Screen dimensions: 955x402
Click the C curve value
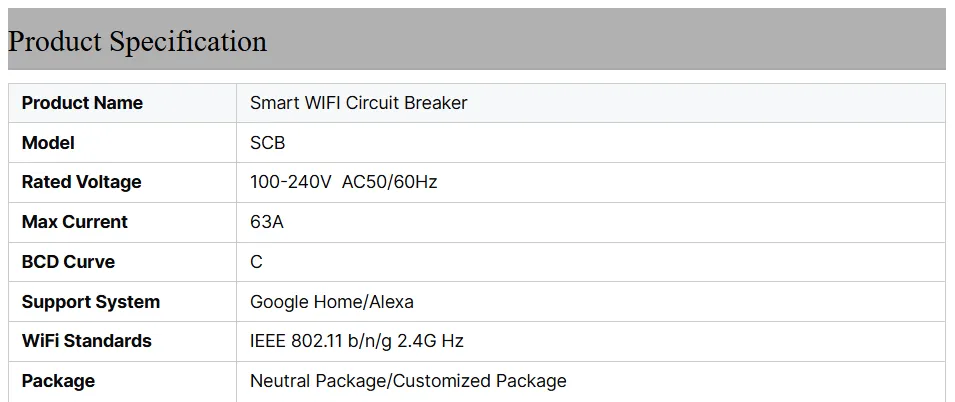click(256, 262)
